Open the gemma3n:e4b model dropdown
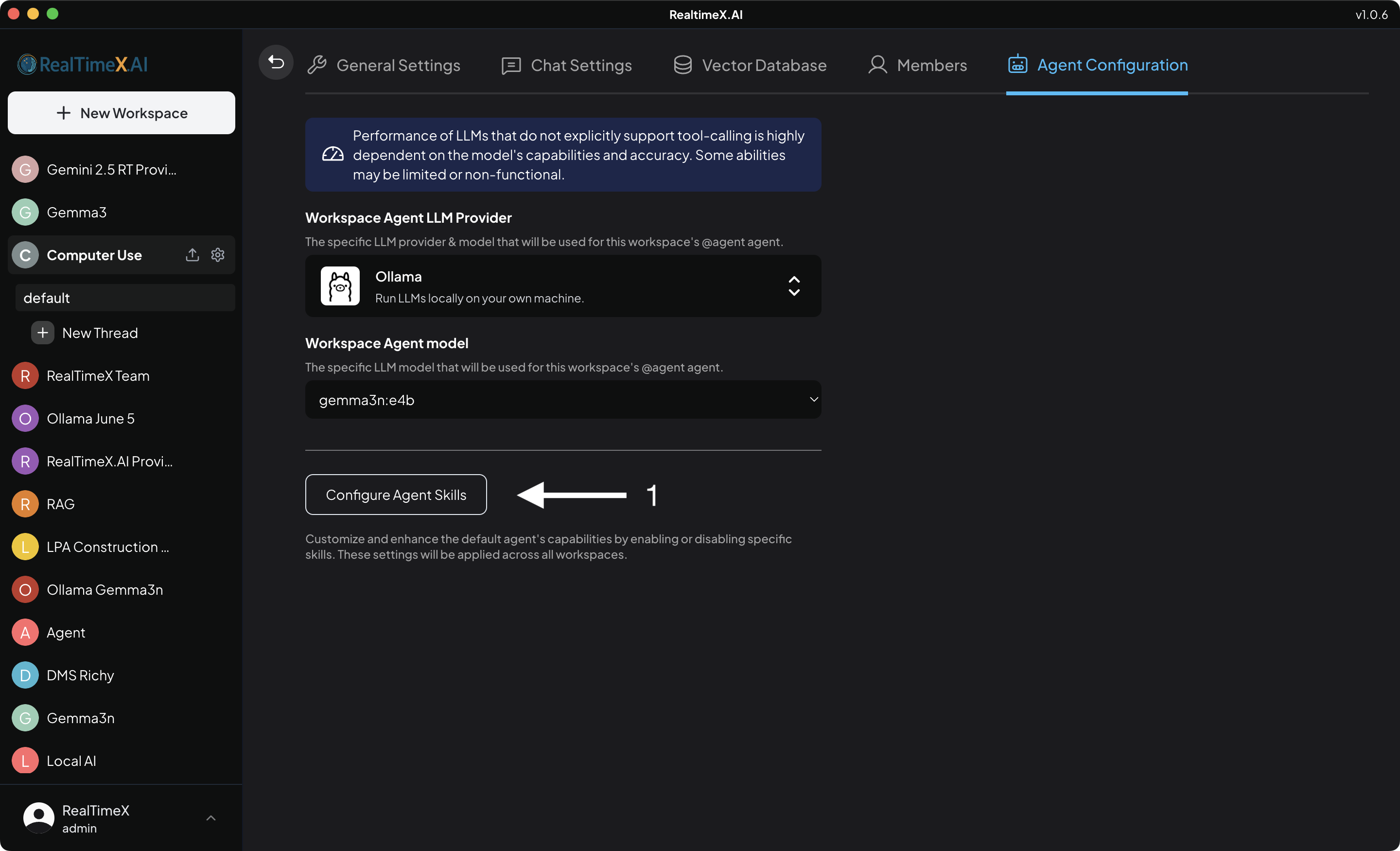1400x851 pixels. click(562, 400)
